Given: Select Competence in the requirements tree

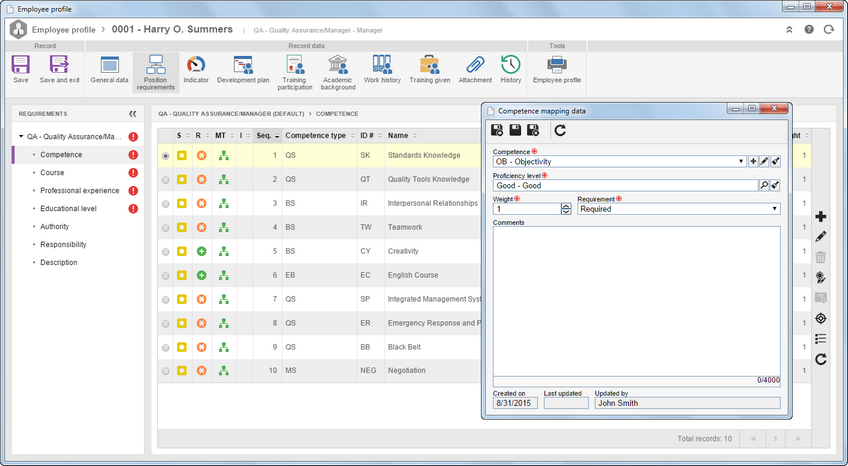Looking at the screenshot, I should point(61,155).
